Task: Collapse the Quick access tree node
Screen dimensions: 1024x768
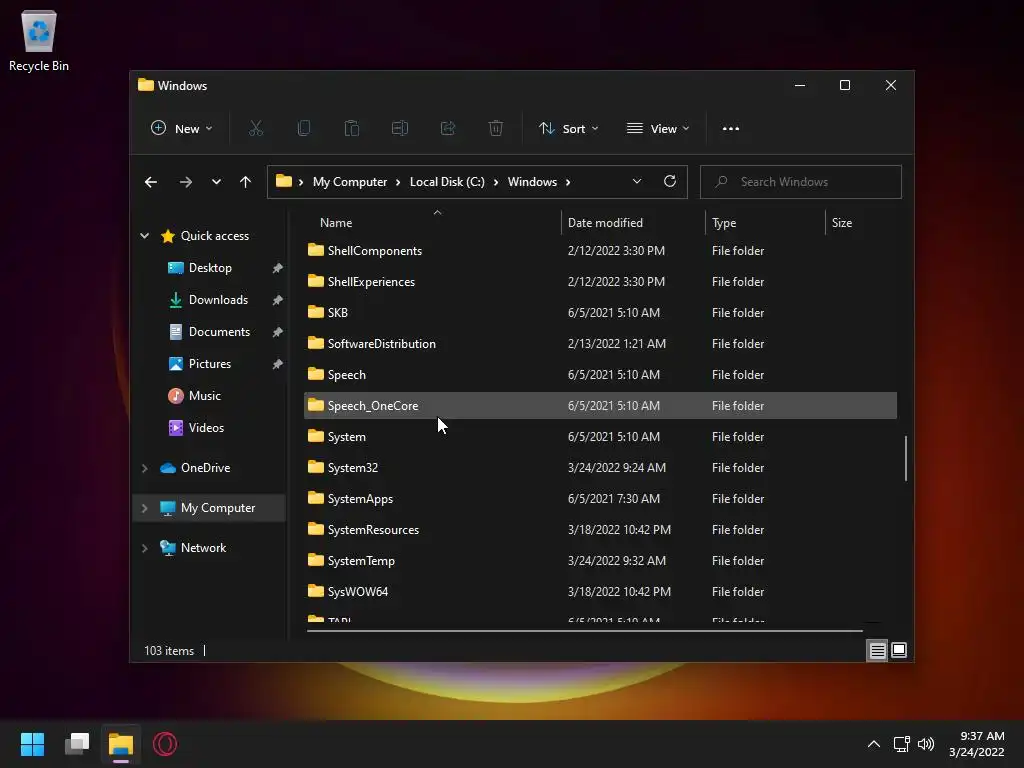Action: coord(144,236)
